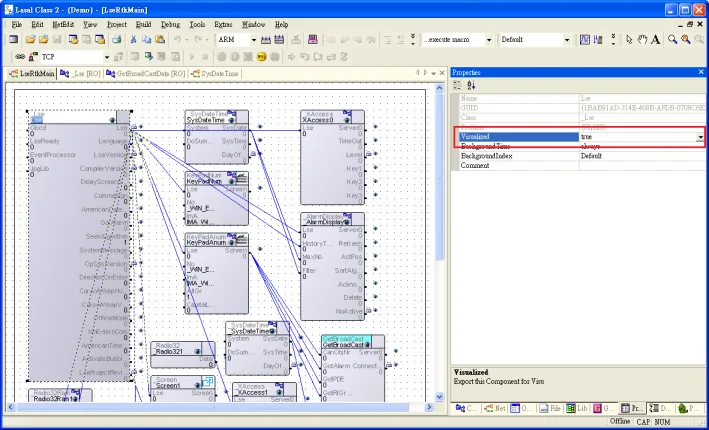Viewport: 709px width, 430px height.
Task: Click the vertical scrollbar down arrow in editor
Action: [439, 397]
